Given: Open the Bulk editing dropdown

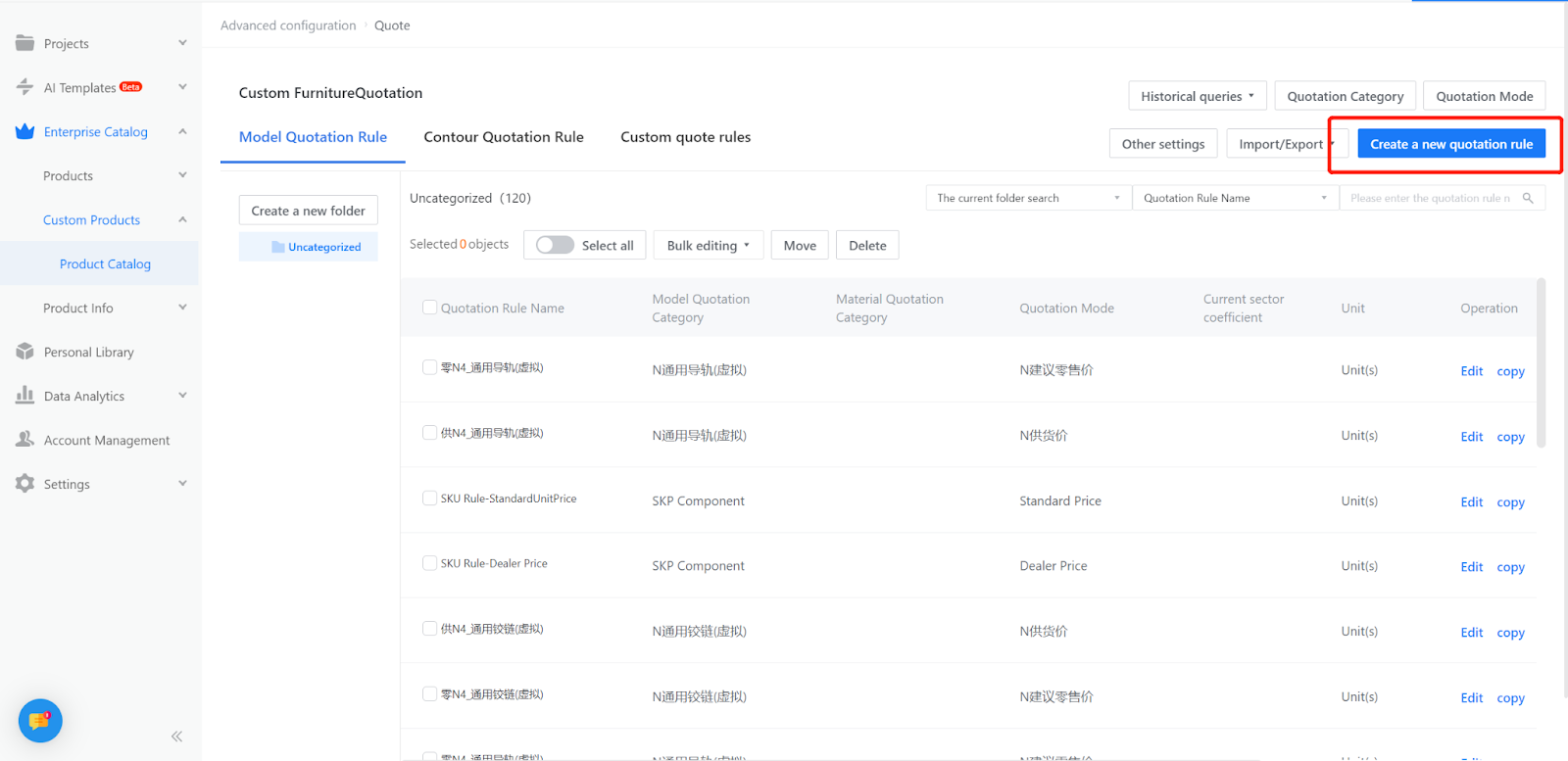Looking at the screenshot, I should [x=708, y=245].
